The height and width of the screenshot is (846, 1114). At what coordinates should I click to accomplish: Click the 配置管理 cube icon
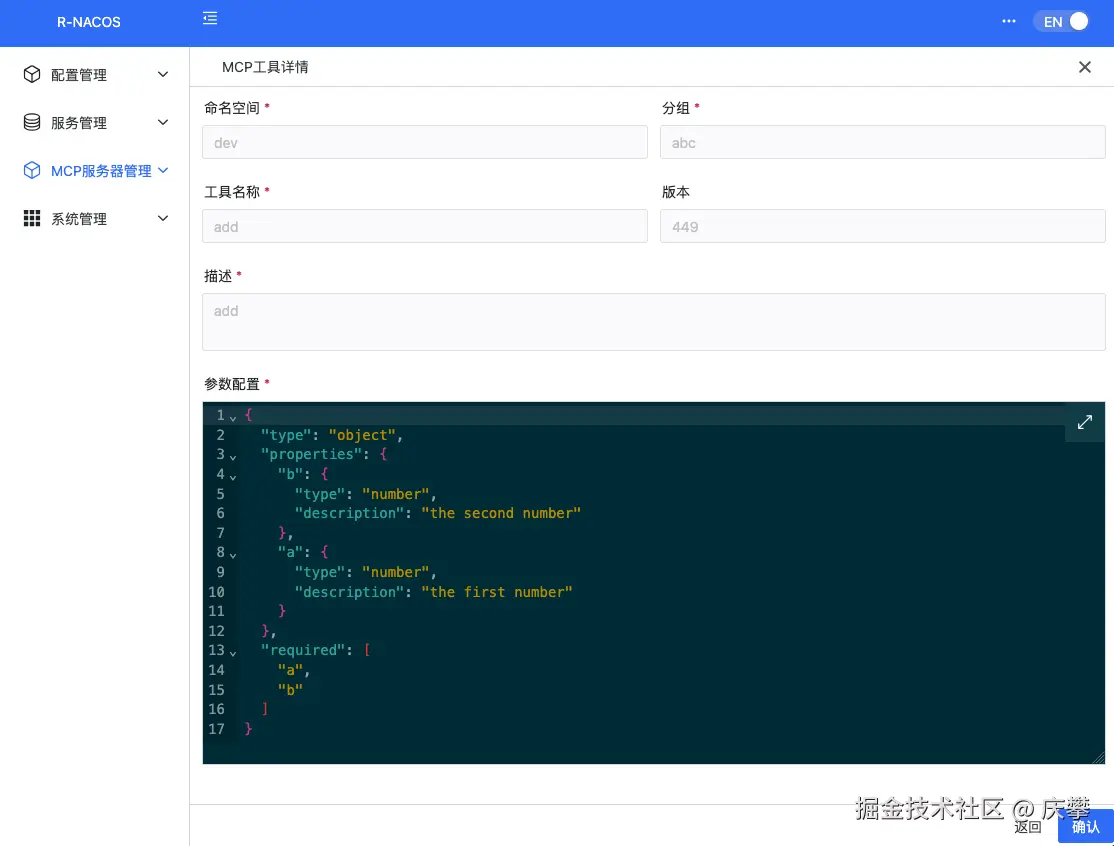(x=32, y=75)
